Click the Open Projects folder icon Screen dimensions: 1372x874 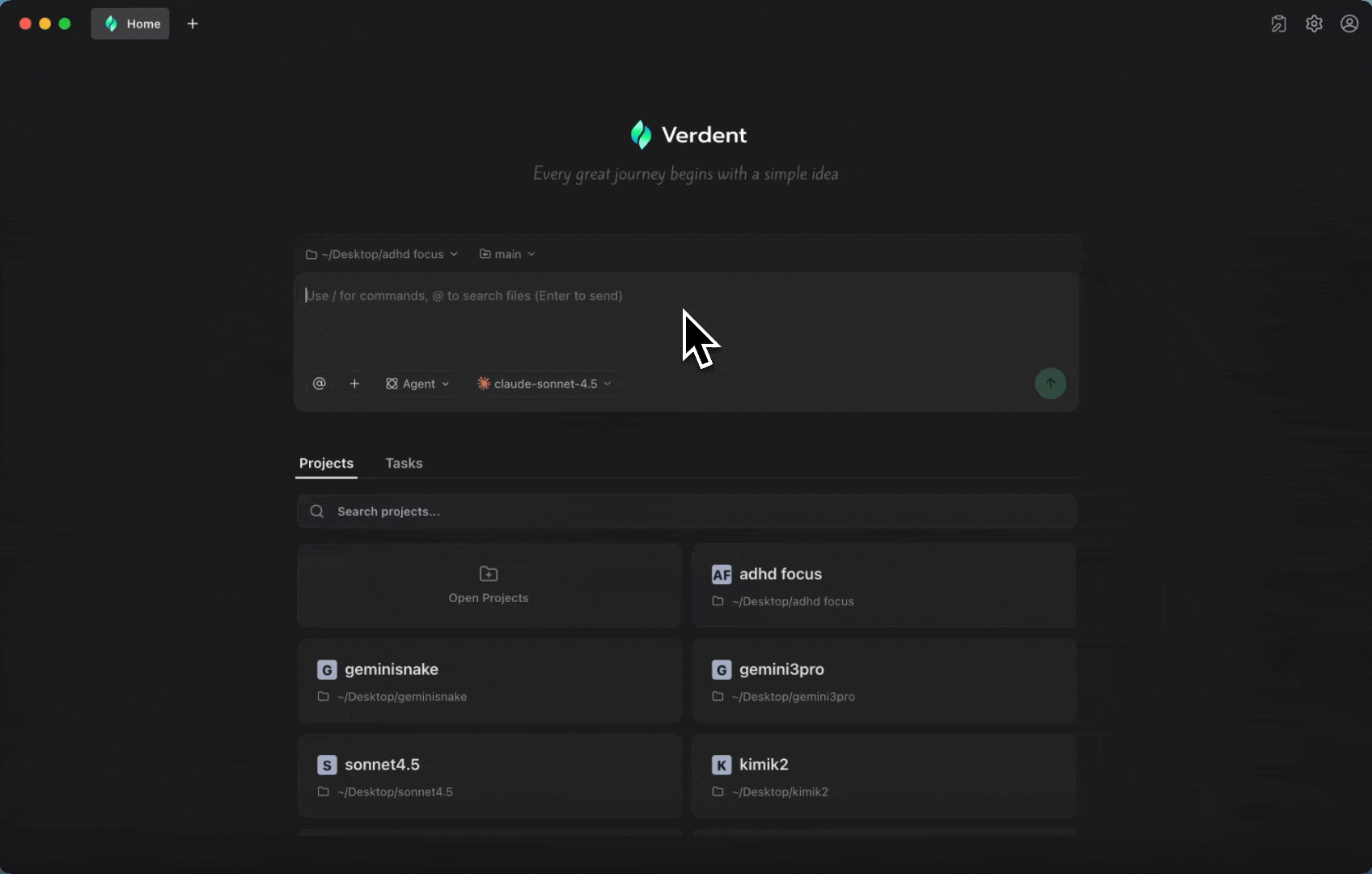(489, 575)
